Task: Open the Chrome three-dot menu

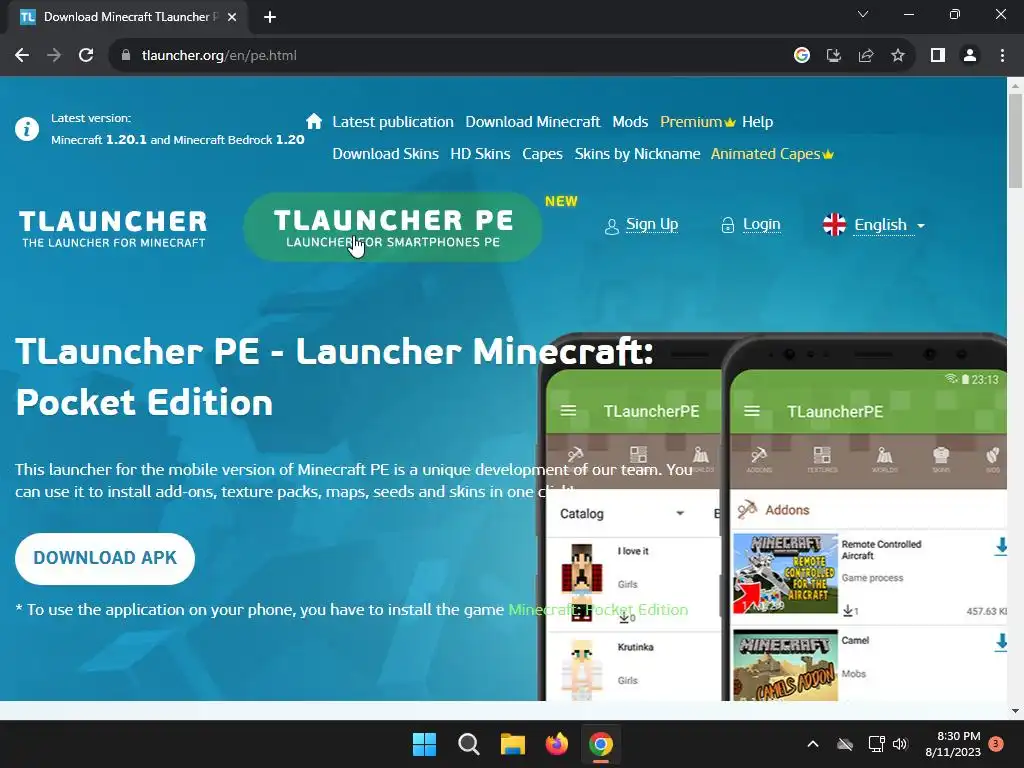Action: coord(1002,56)
